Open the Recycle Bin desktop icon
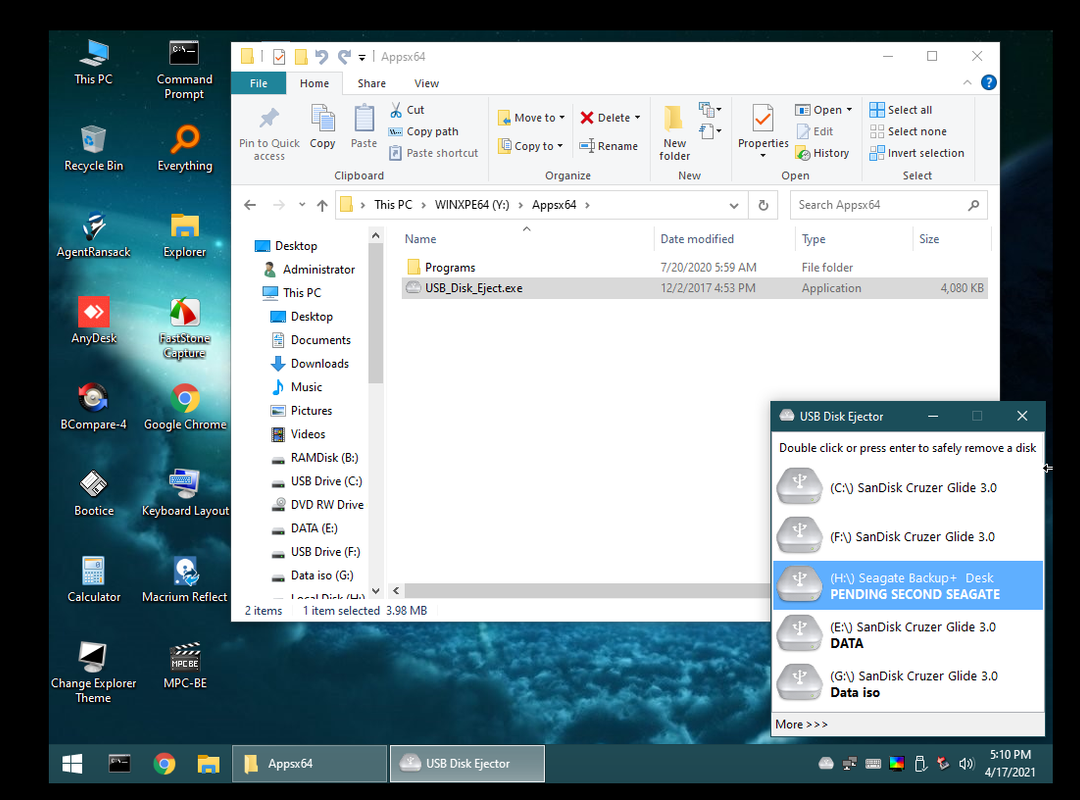Screen dimensions: 1080x800 [94, 147]
